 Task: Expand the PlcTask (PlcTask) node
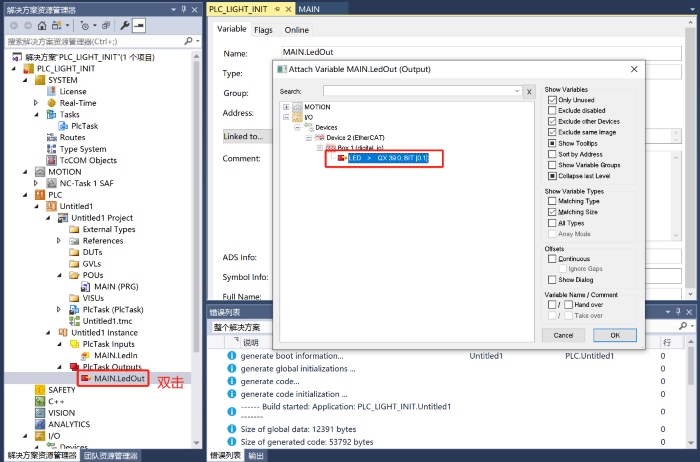[59, 309]
